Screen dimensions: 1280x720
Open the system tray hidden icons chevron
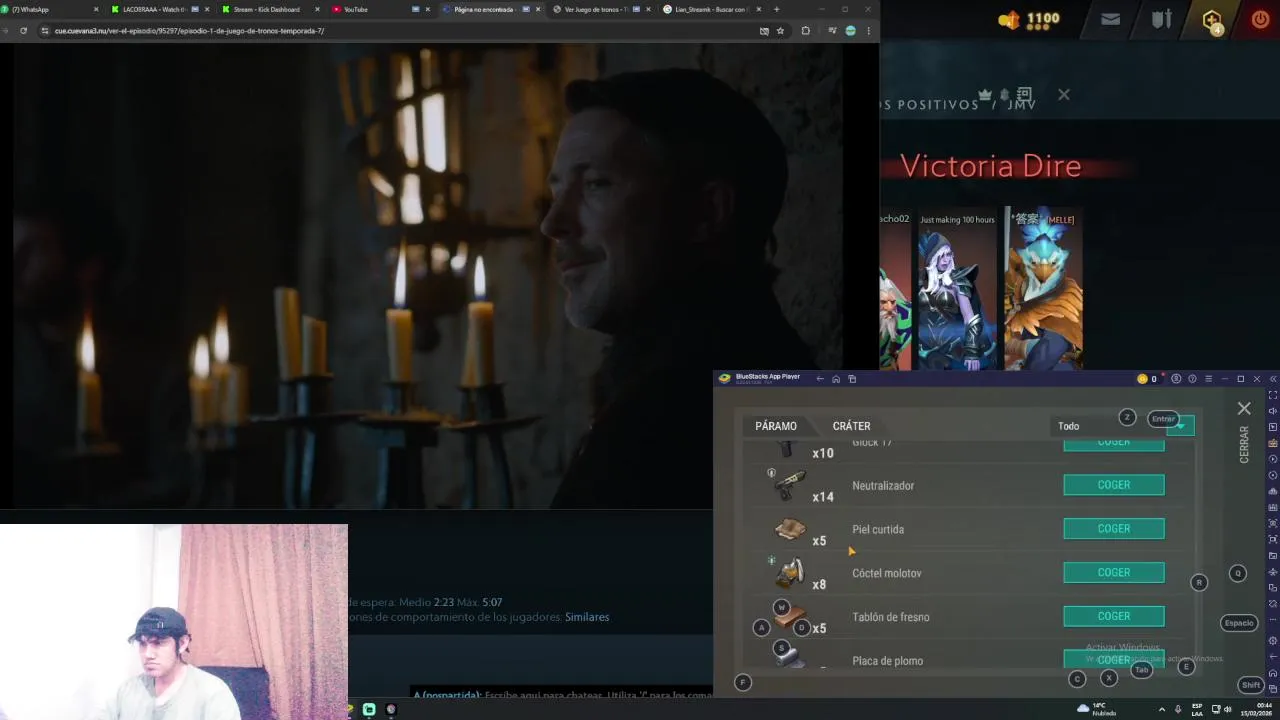click(1161, 709)
